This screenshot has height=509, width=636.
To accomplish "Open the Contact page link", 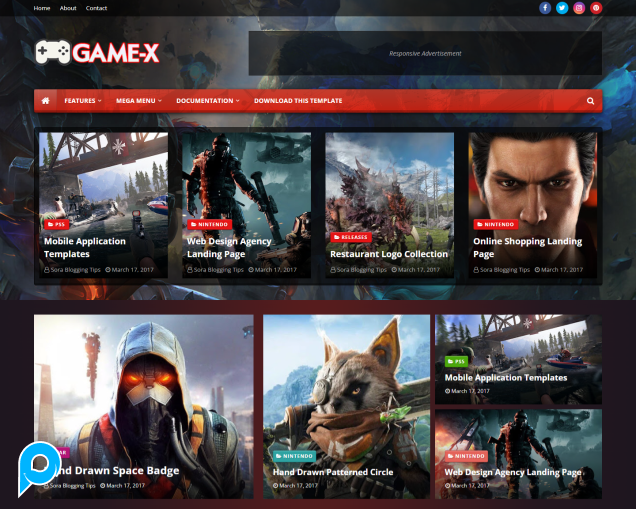I will pos(96,8).
